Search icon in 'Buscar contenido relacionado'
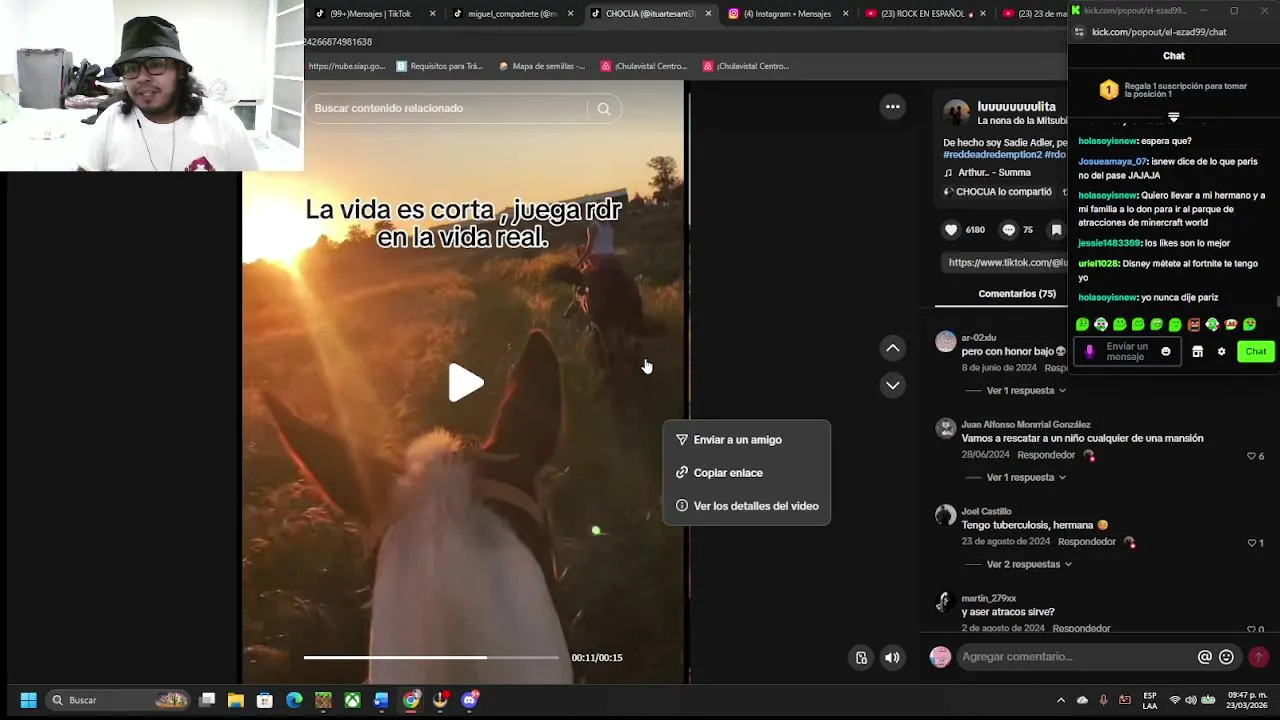This screenshot has width=1280, height=720. 604,109
